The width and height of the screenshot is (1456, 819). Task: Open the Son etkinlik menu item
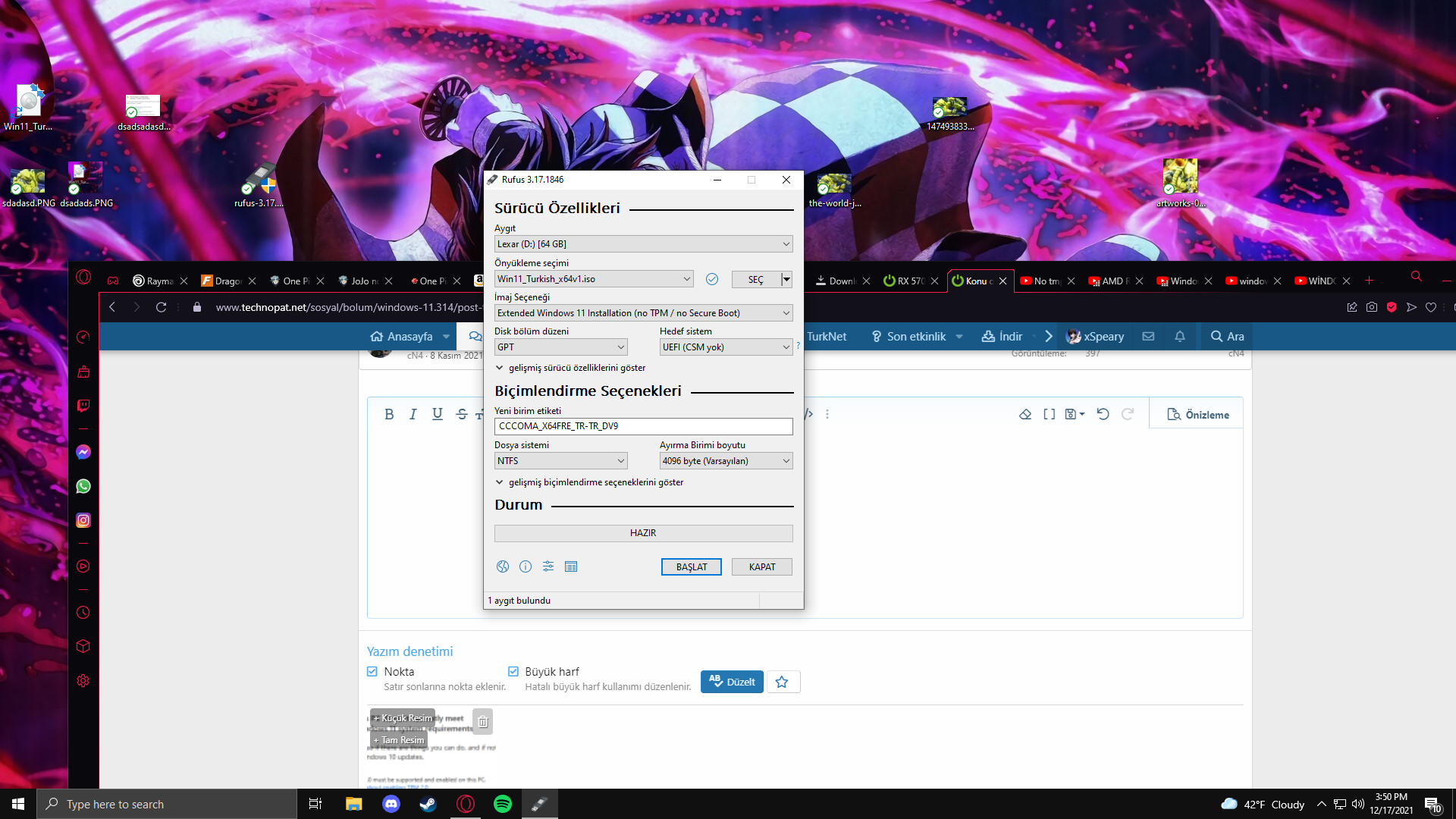[x=915, y=337]
